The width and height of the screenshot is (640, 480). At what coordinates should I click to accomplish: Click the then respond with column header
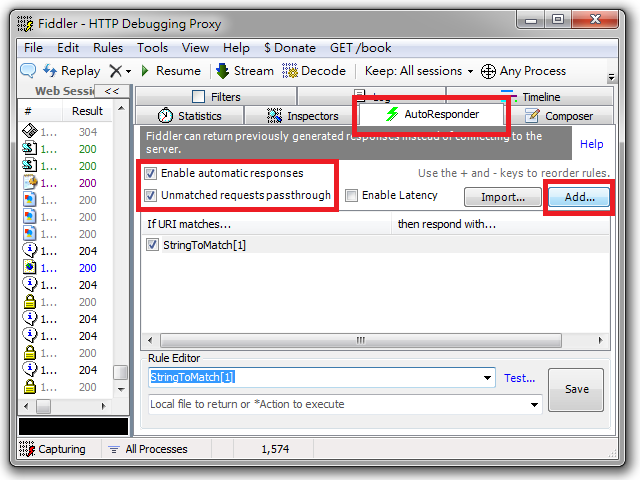500,224
